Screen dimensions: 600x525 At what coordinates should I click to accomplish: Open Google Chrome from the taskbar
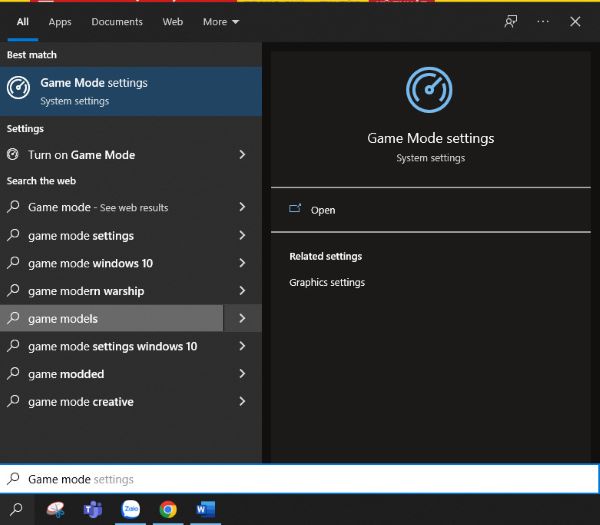168,509
